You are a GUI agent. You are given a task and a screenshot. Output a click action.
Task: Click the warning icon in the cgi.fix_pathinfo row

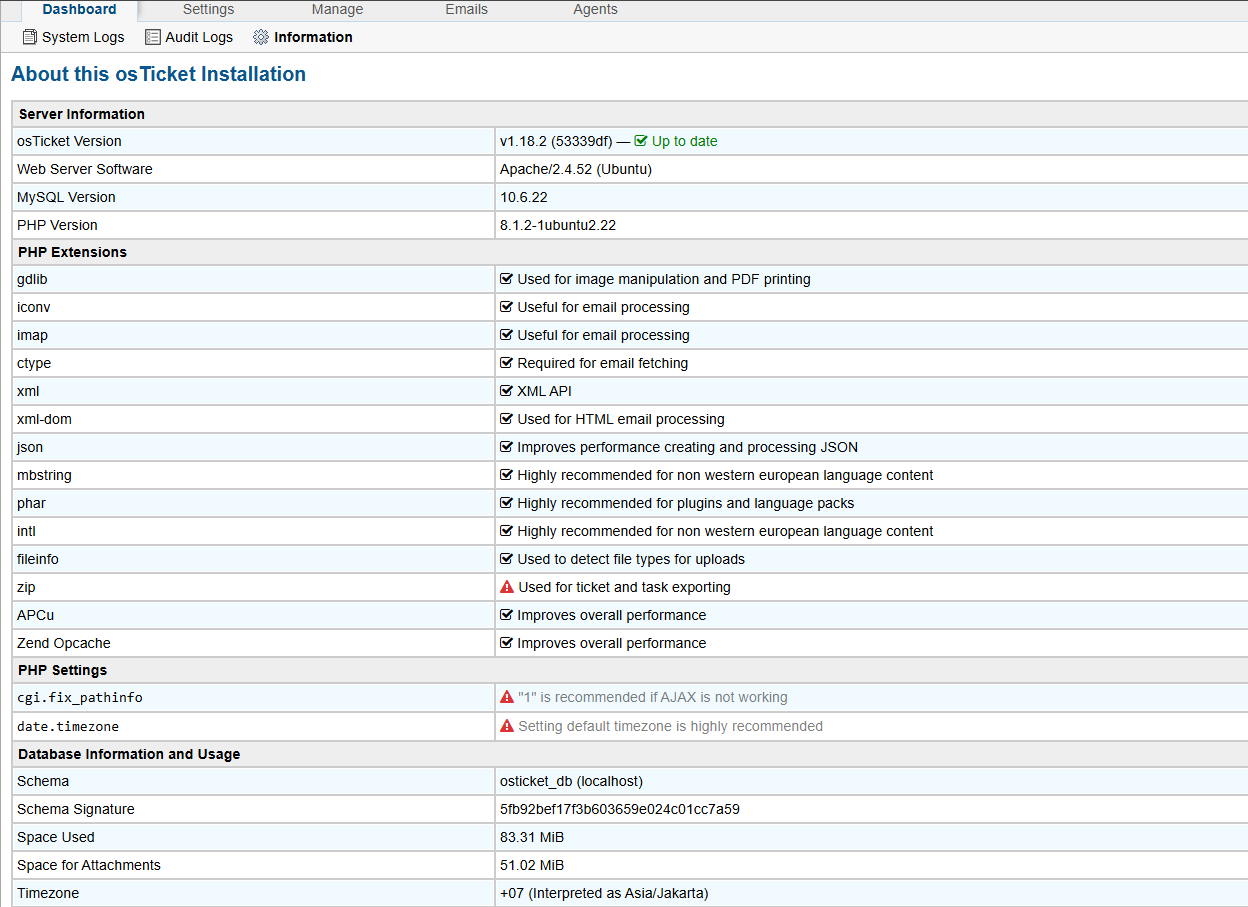tap(507, 697)
